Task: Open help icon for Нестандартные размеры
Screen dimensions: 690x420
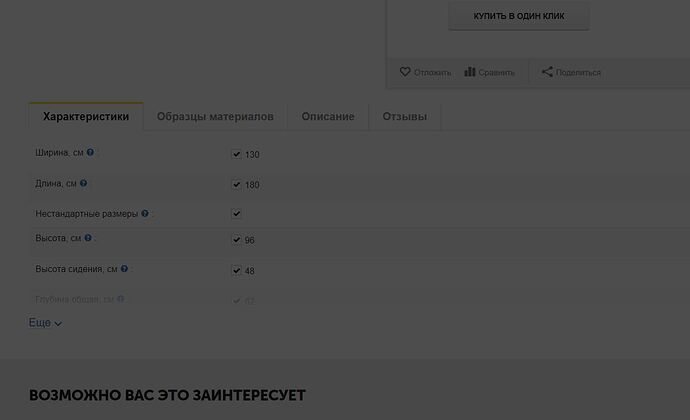Action: [145, 213]
